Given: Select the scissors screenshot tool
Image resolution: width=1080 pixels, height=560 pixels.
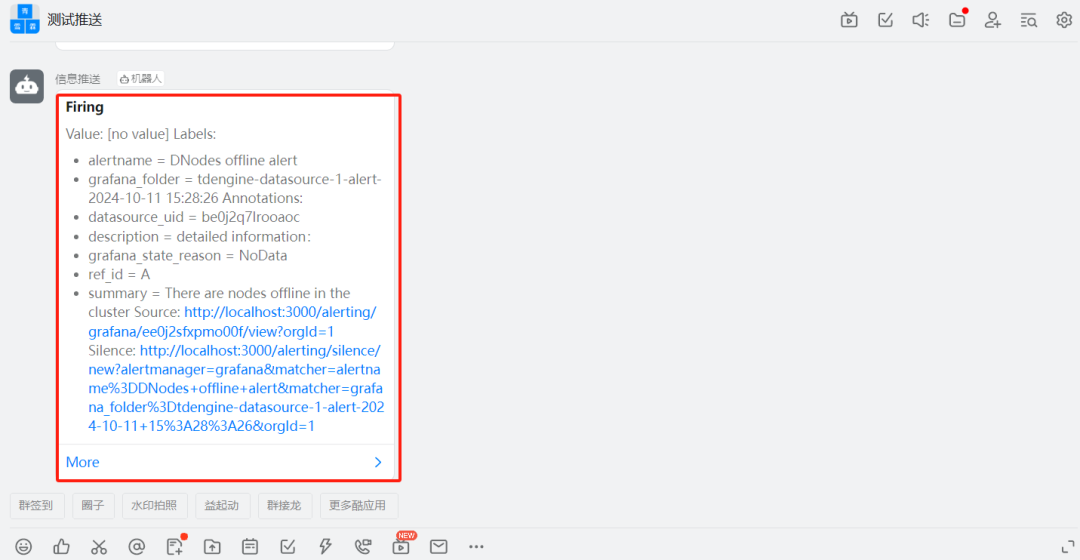Looking at the screenshot, I should coord(99,547).
